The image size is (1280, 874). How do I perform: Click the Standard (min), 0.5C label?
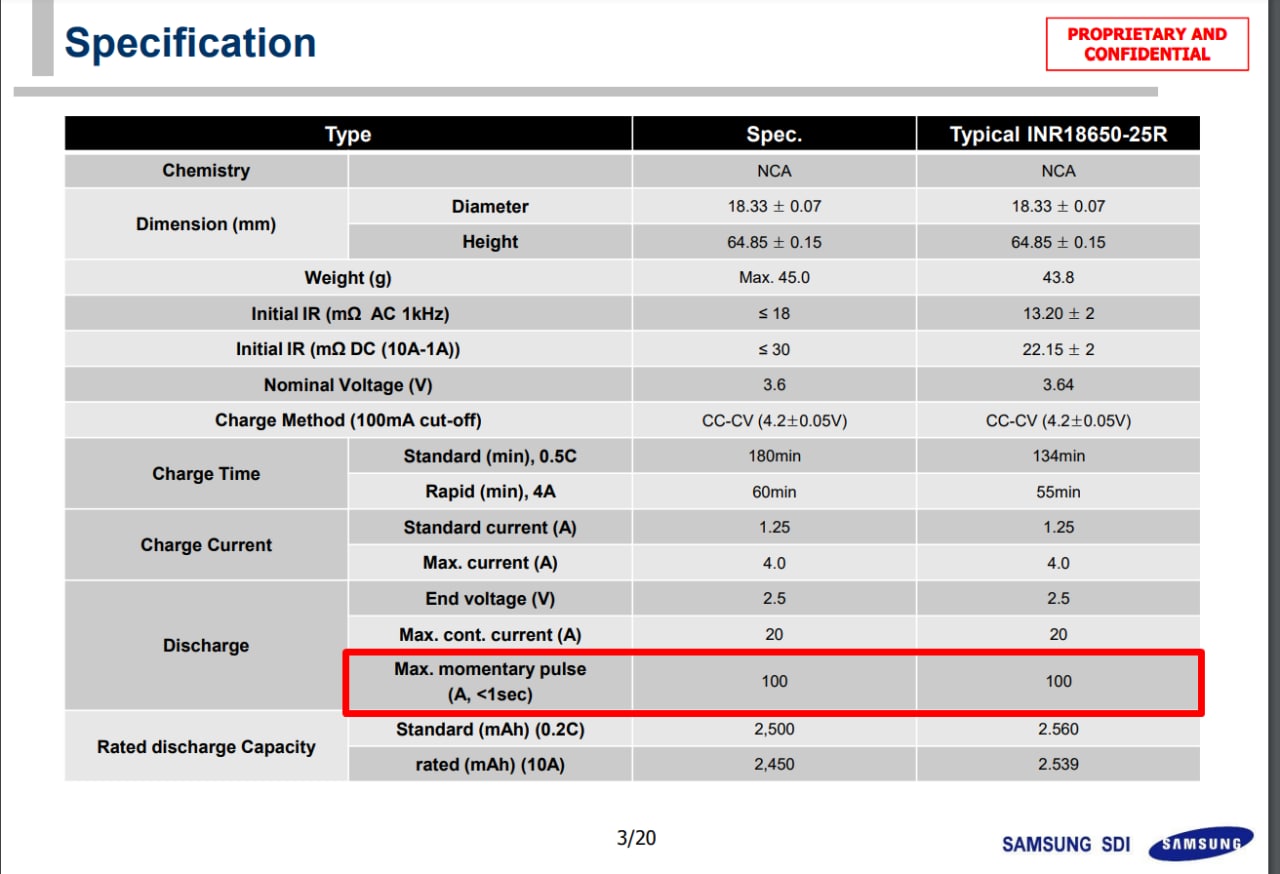[490, 456]
